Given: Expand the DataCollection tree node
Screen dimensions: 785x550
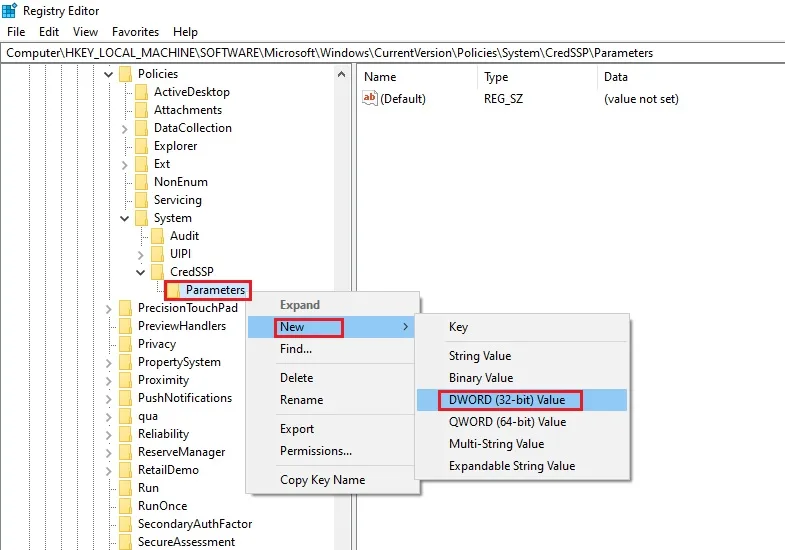Looking at the screenshot, I should click(124, 129).
